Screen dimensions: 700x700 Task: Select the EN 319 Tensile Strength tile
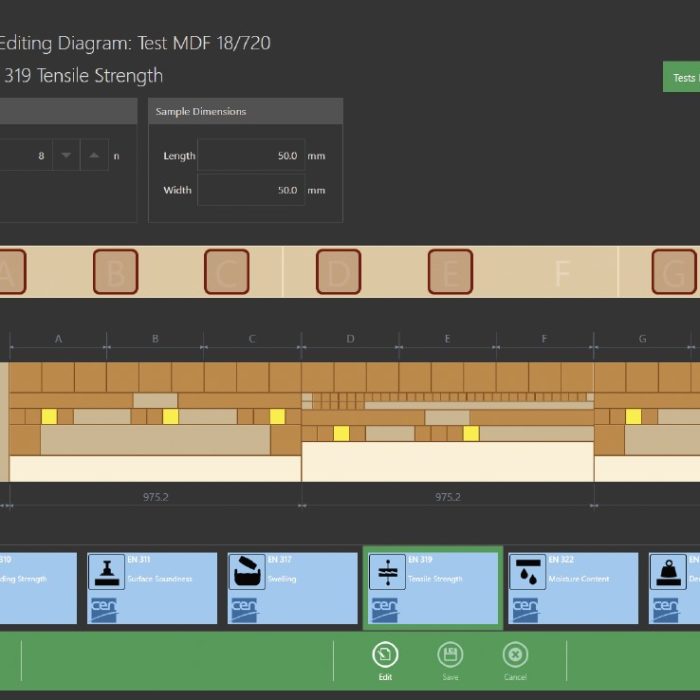tap(432, 588)
